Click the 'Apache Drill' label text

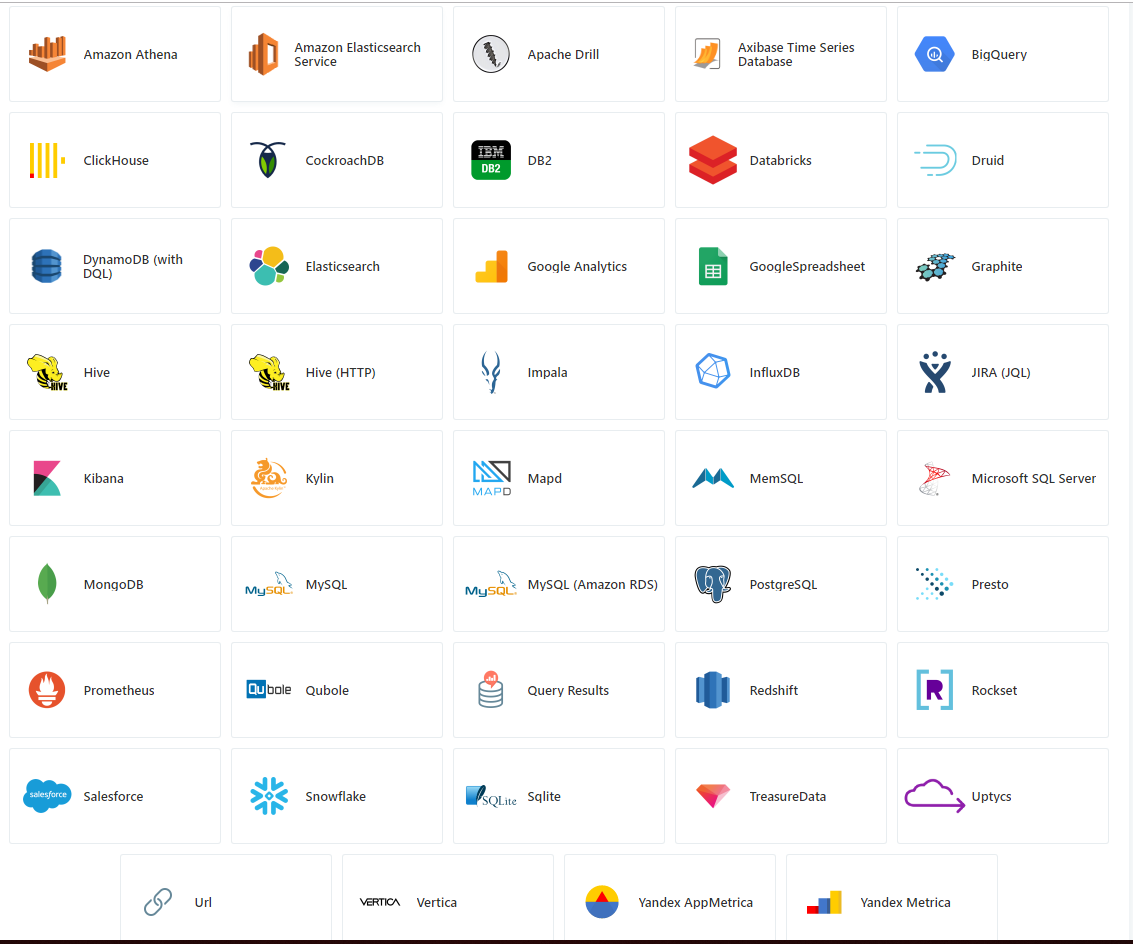[563, 54]
